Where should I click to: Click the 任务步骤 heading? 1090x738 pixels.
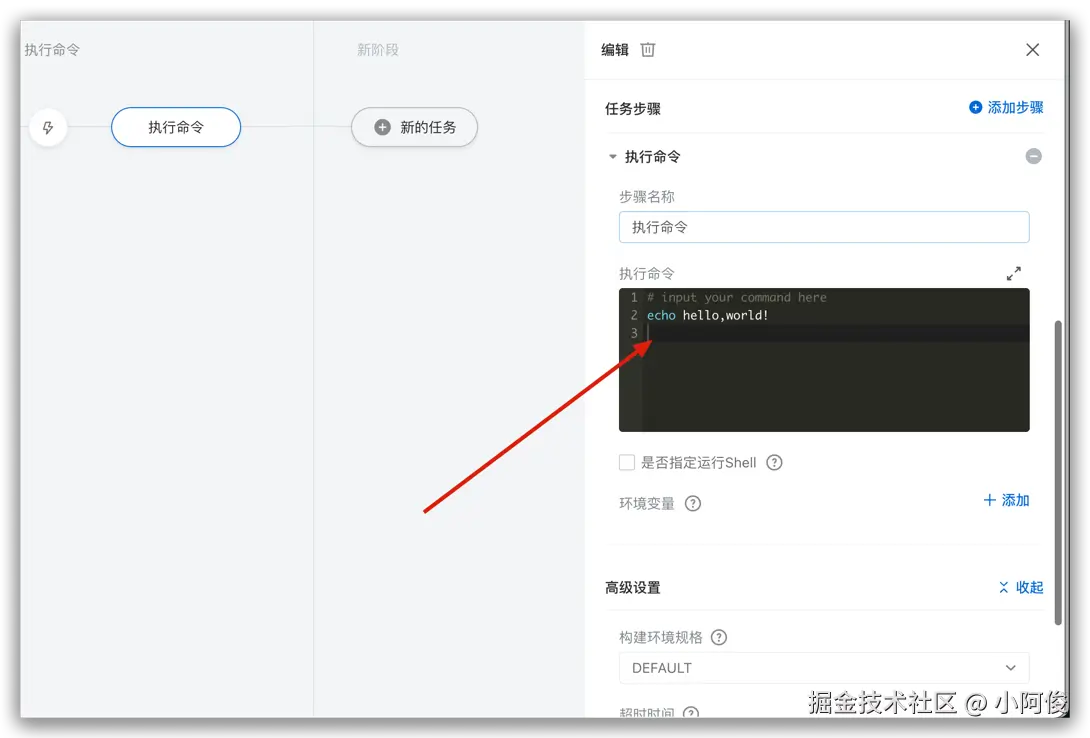pyautogui.click(x=633, y=109)
